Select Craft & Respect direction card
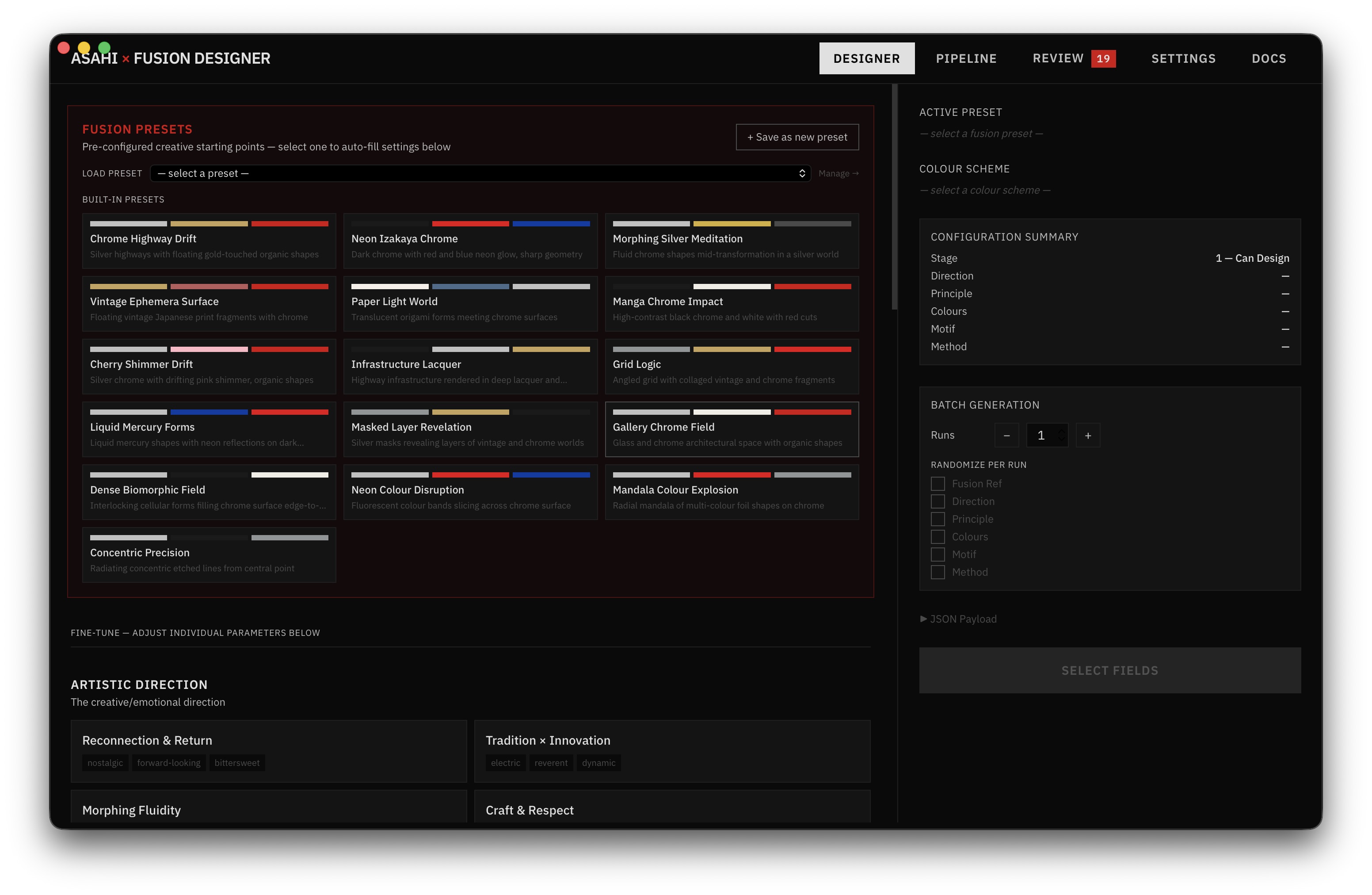 pos(672,807)
